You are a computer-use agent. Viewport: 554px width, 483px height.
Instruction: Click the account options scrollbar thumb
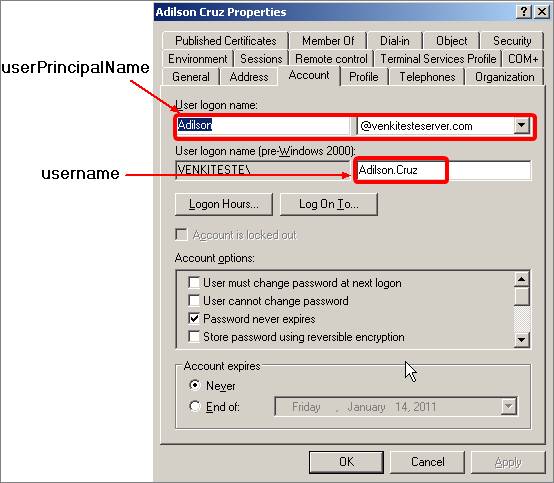[521, 296]
